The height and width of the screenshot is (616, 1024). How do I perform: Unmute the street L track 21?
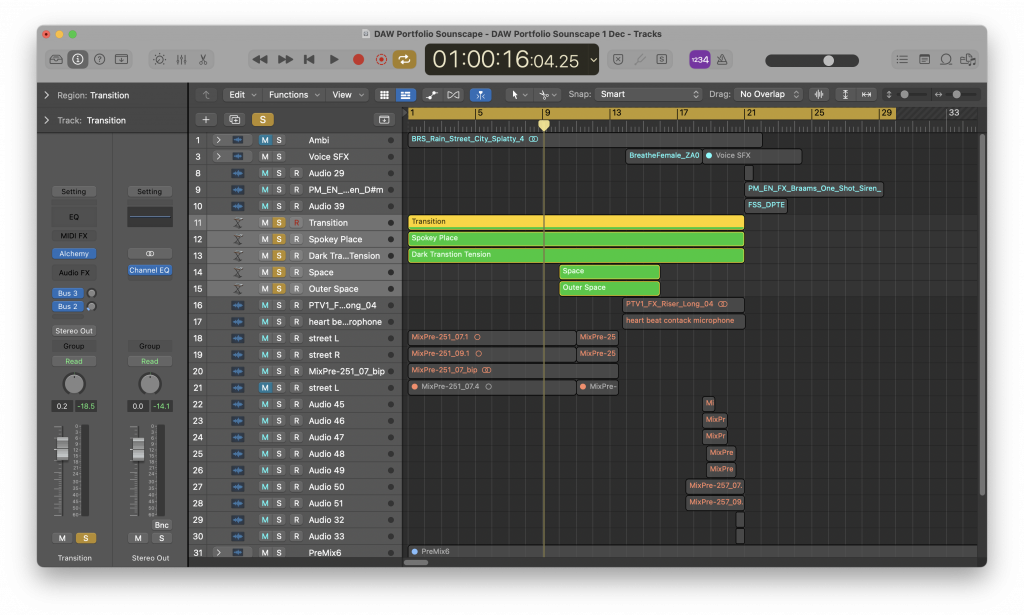tap(264, 388)
